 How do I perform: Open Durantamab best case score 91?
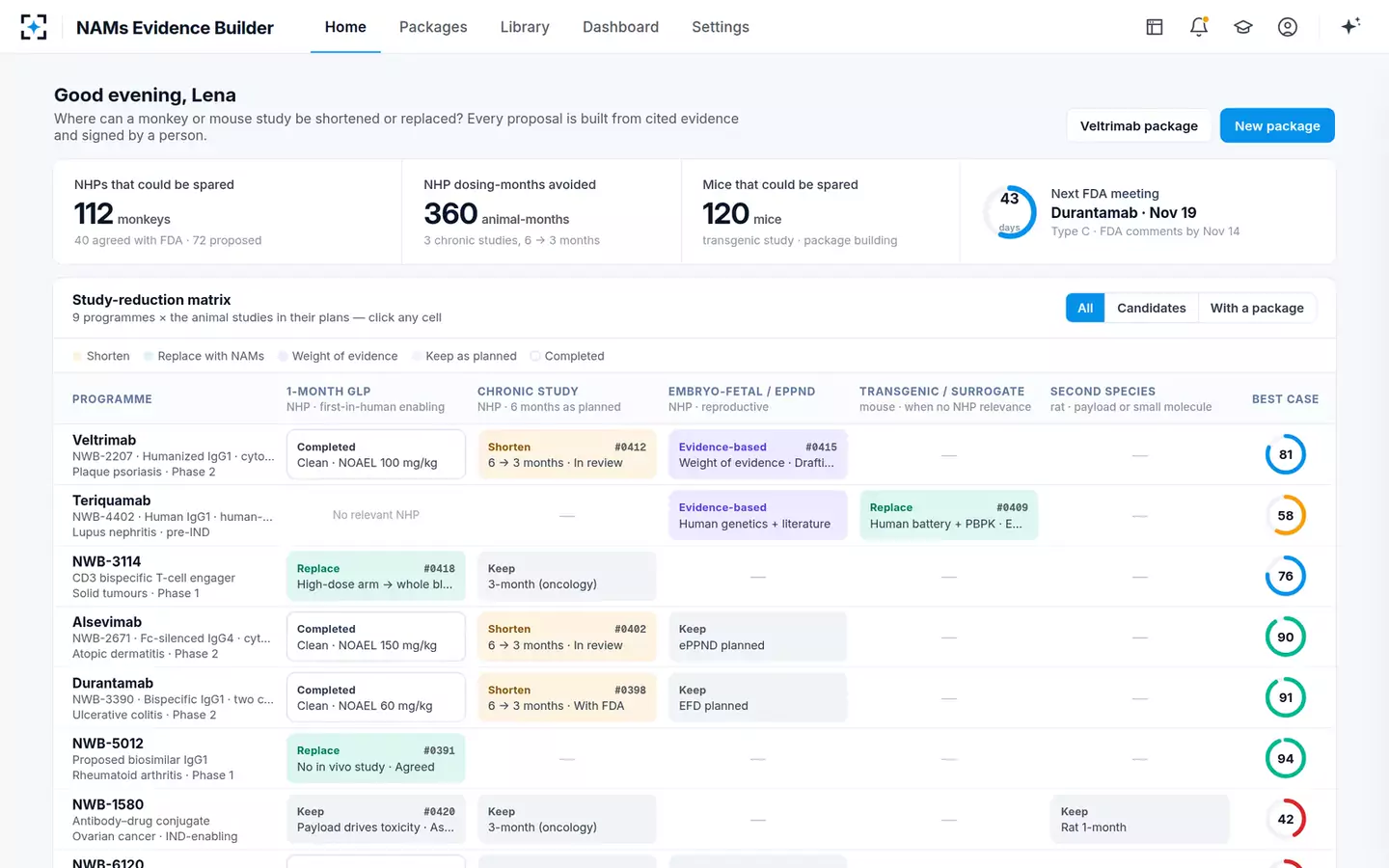click(x=1286, y=697)
